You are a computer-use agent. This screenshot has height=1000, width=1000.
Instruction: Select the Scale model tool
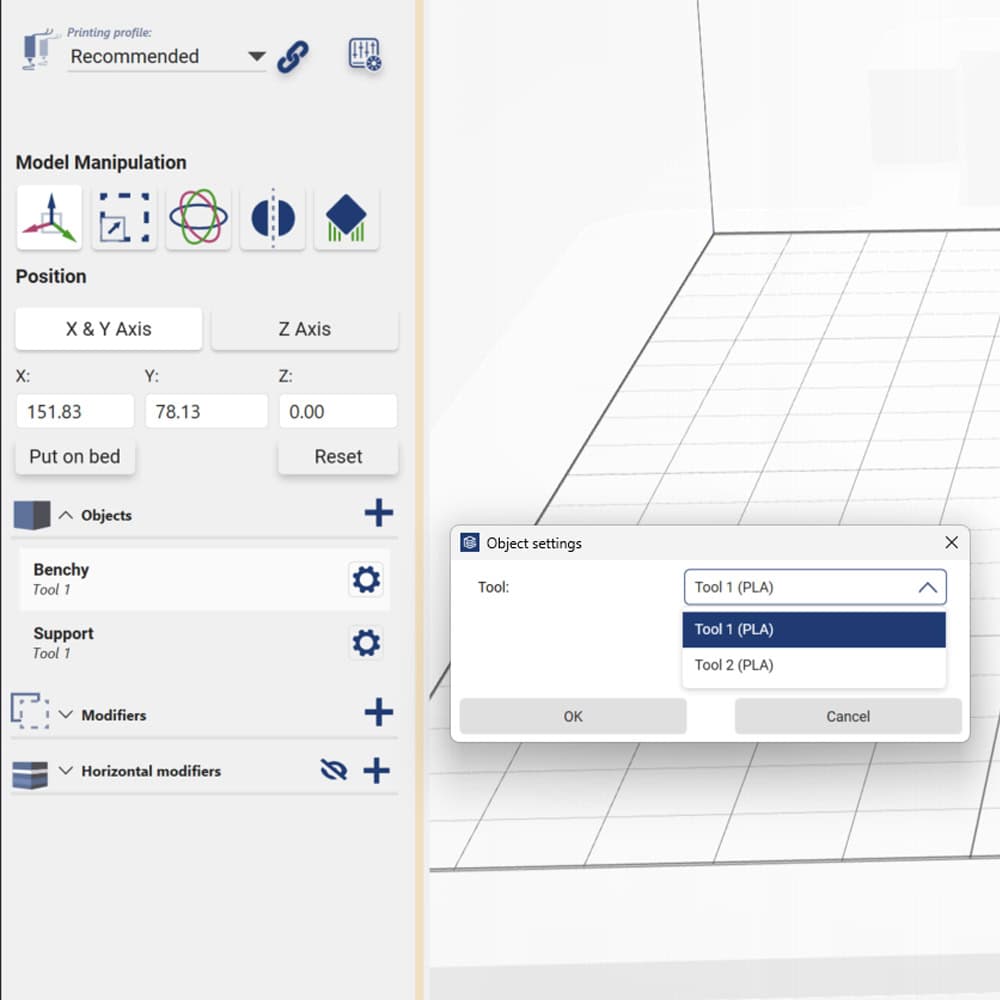tap(124, 217)
